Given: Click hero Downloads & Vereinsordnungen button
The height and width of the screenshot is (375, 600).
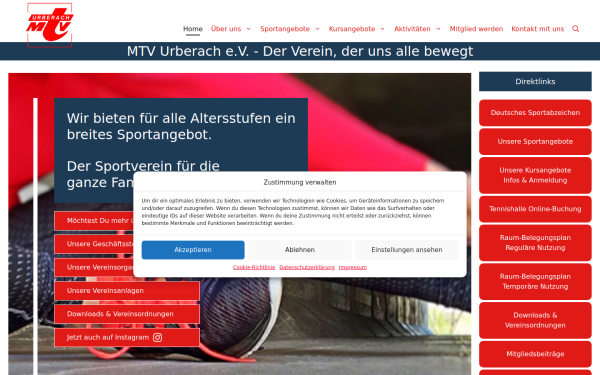Looking at the screenshot, I should pyautogui.click(x=127, y=314).
